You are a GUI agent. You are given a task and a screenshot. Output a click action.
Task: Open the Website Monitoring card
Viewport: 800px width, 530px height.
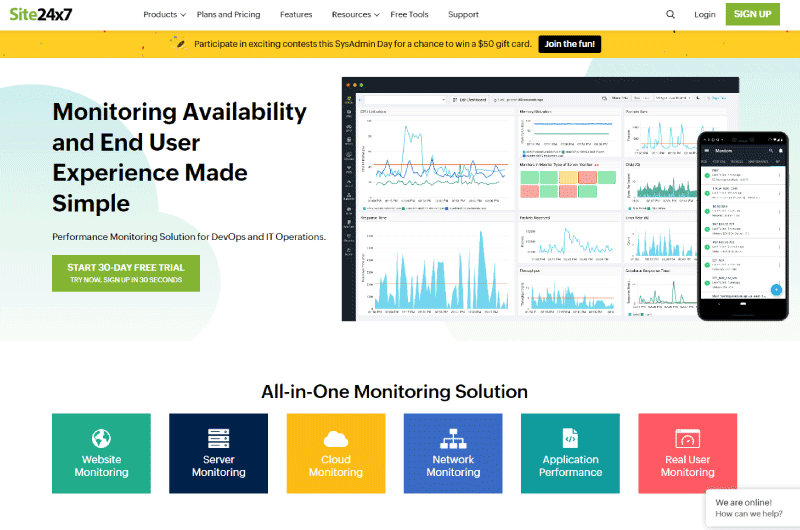click(x=101, y=453)
